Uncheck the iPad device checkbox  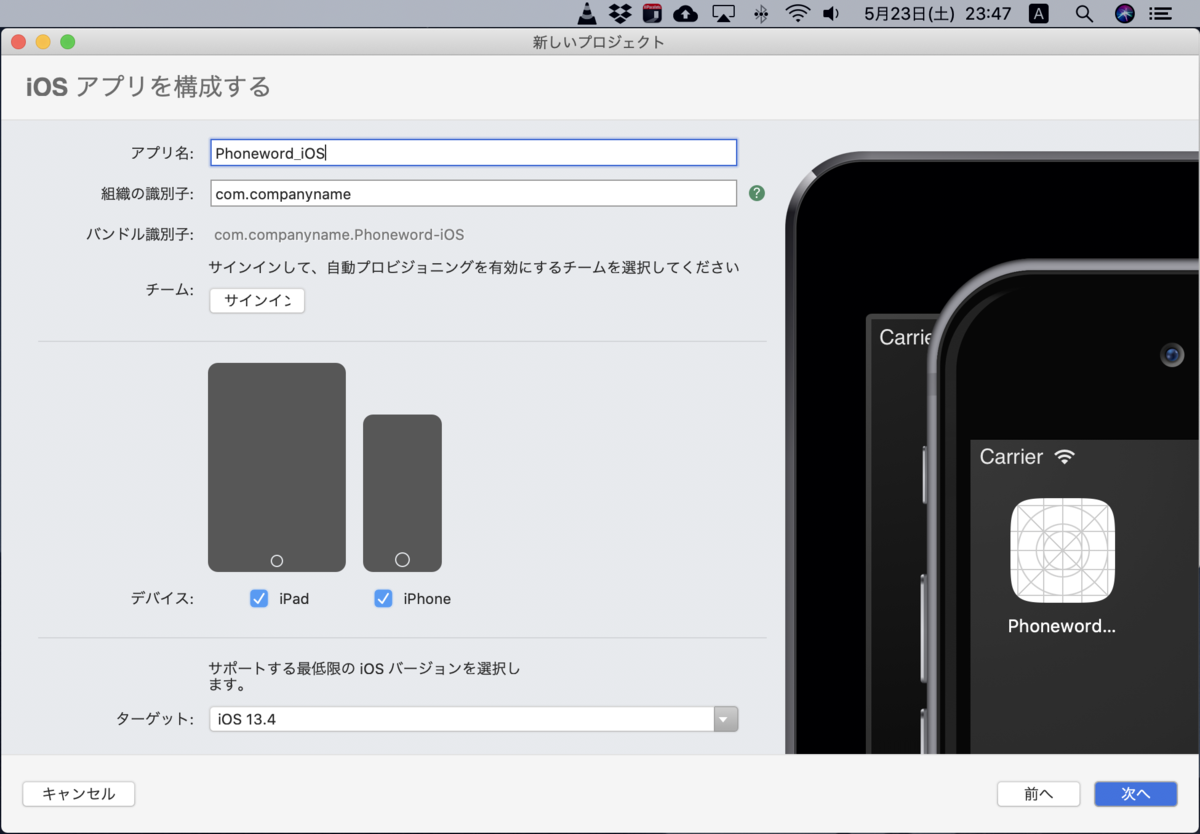pyautogui.click(x=259, y=598)
